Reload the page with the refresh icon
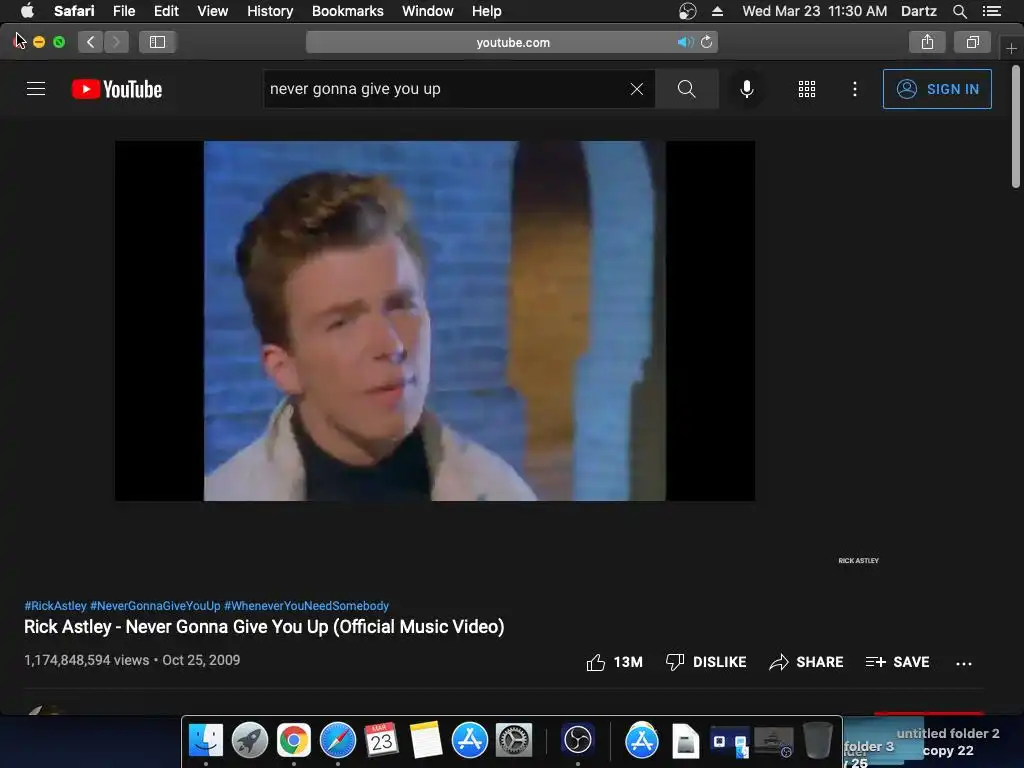Screen dimensions: 1024x768 point(707,42)
